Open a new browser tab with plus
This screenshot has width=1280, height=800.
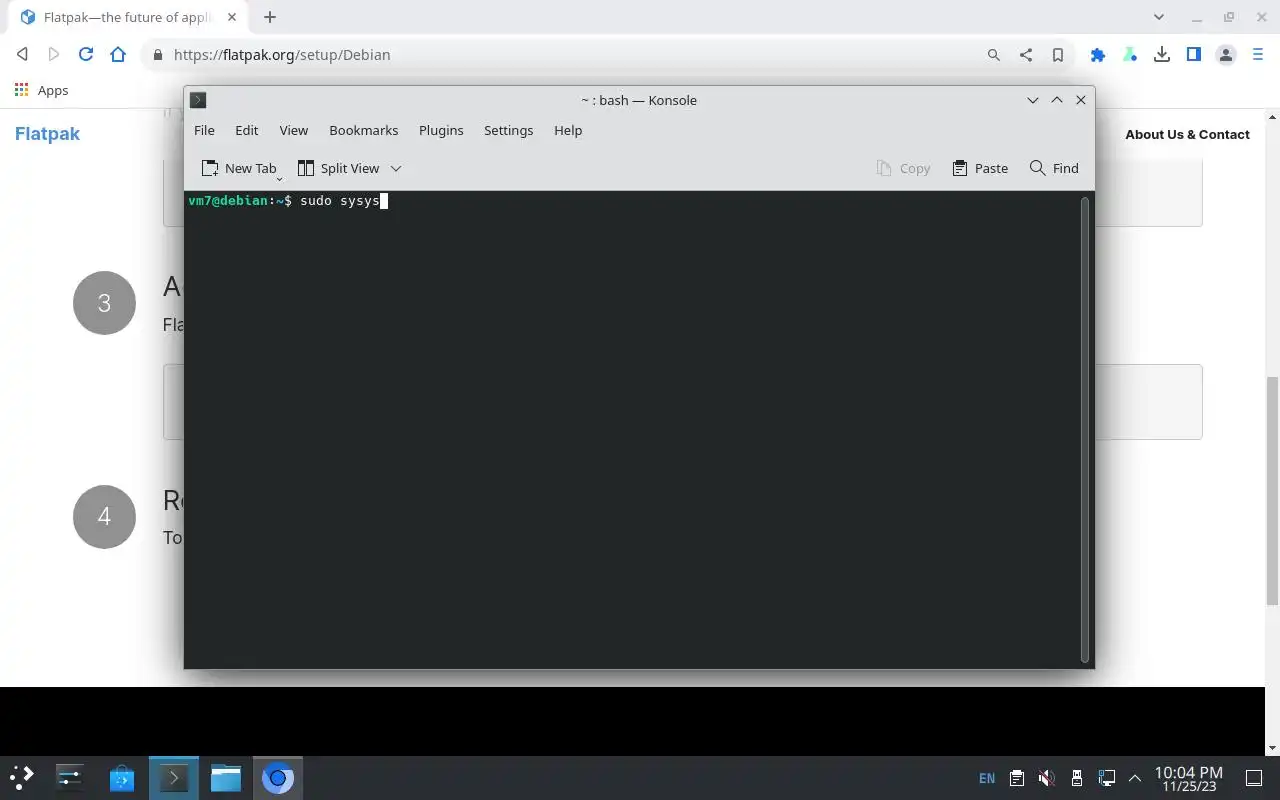coord(270,17)
